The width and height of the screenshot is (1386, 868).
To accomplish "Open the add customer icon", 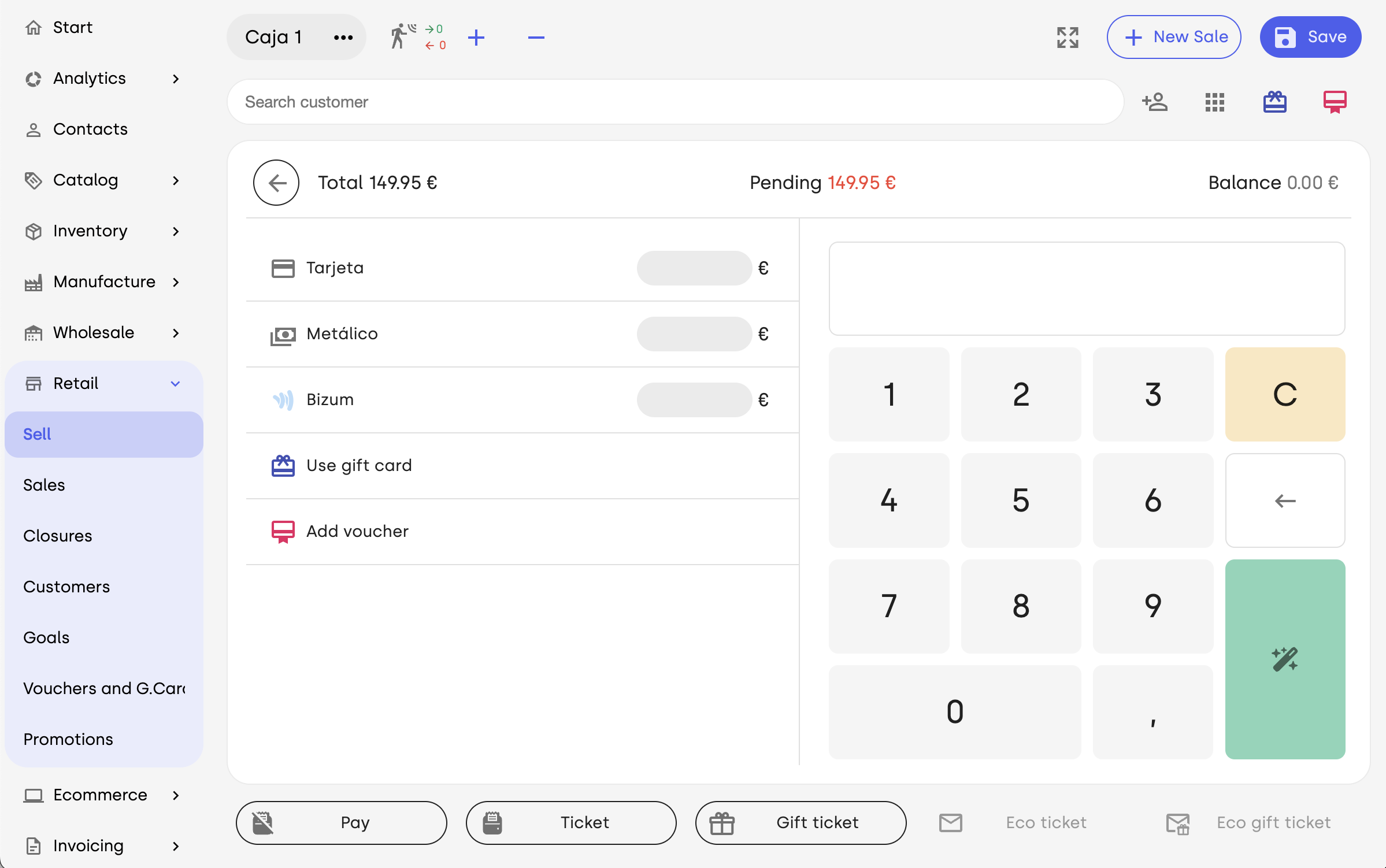I will point(1155,102).
